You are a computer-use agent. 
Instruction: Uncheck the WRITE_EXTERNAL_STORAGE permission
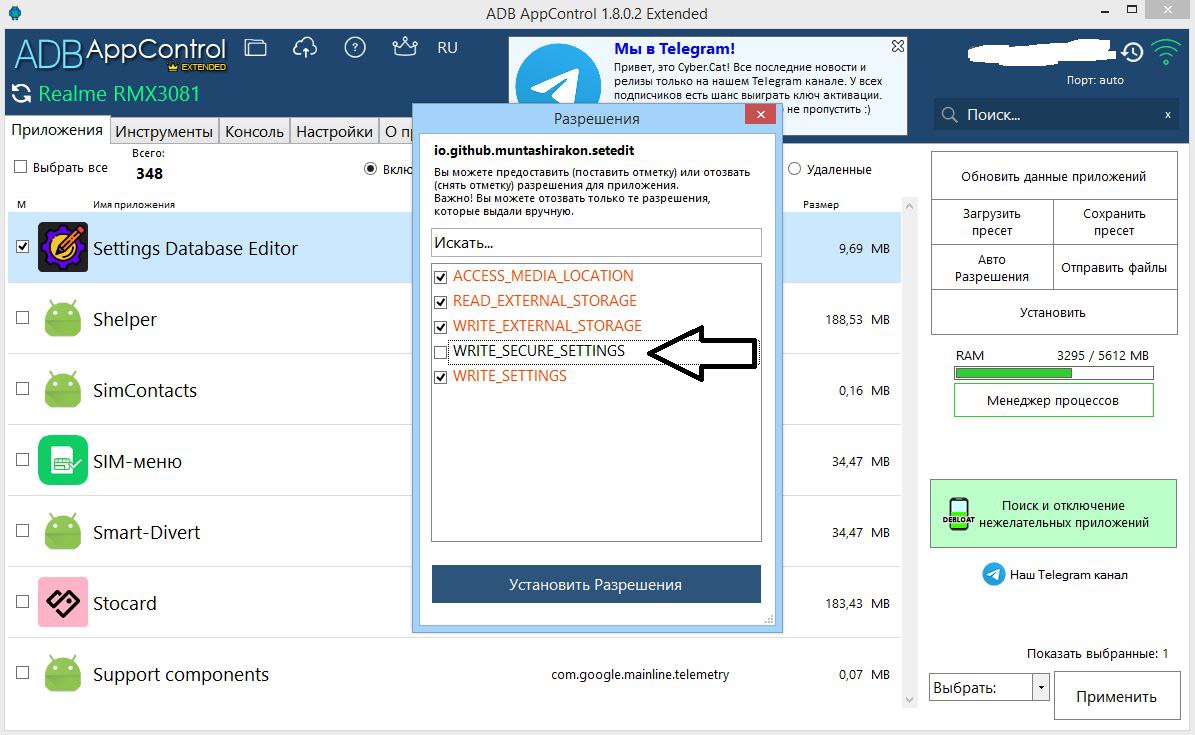pyautogui.click(x=440, y=327)
